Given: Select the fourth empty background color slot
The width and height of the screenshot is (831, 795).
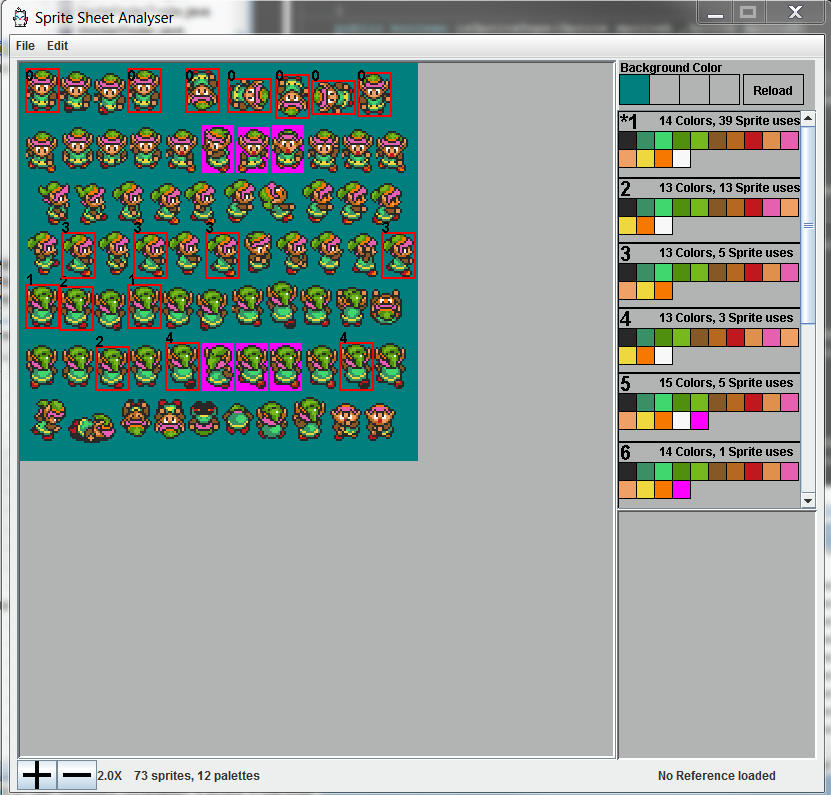Looking at the screenshot, I should pyautogui.click(x=724, y=90).
